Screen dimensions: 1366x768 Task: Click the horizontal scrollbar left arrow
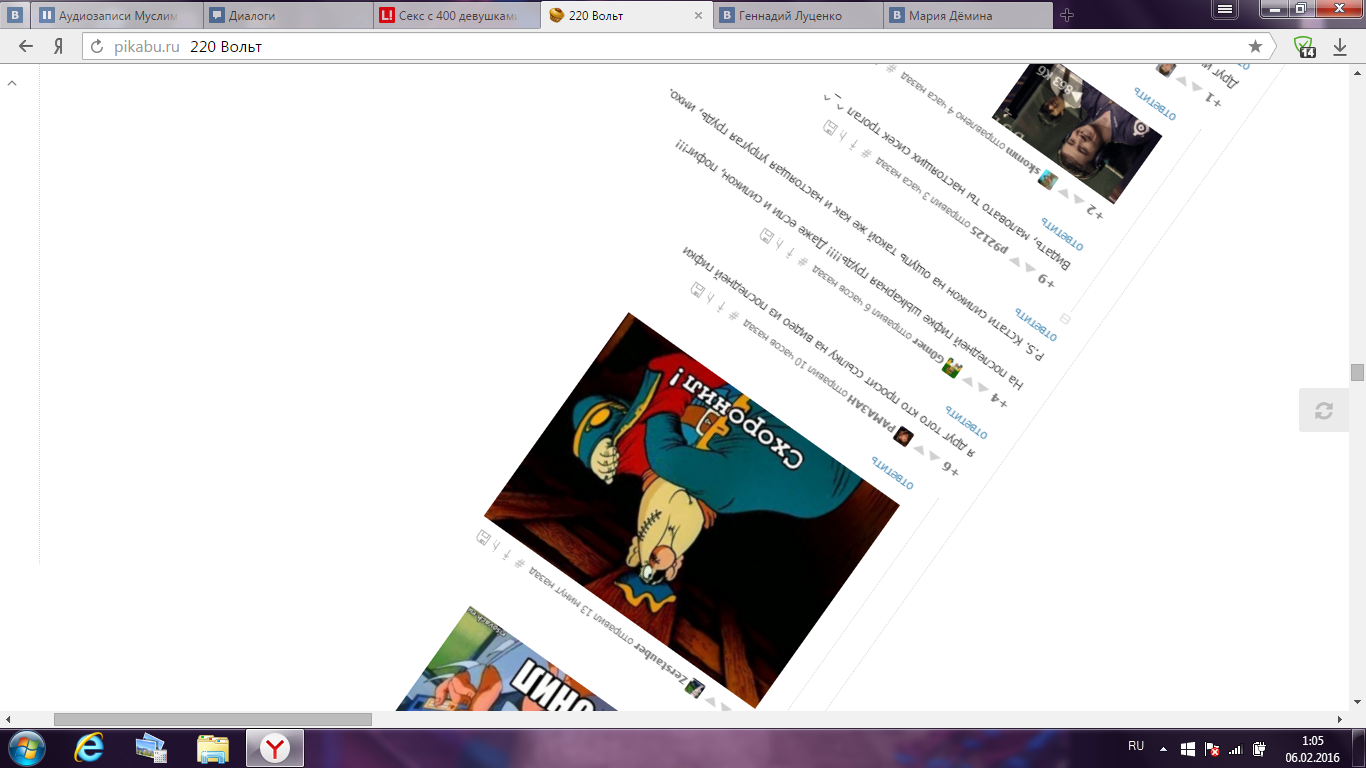tap(8, 719)
